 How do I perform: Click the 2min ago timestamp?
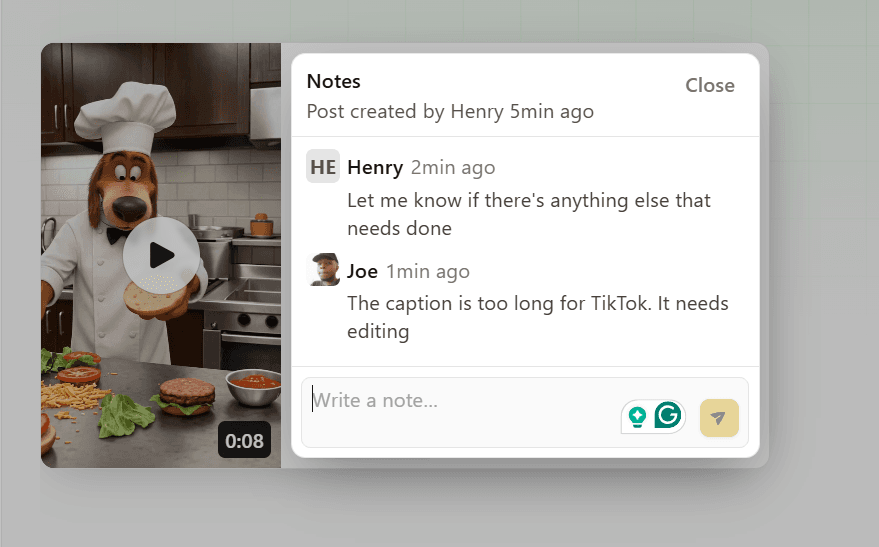pos(453,168)
